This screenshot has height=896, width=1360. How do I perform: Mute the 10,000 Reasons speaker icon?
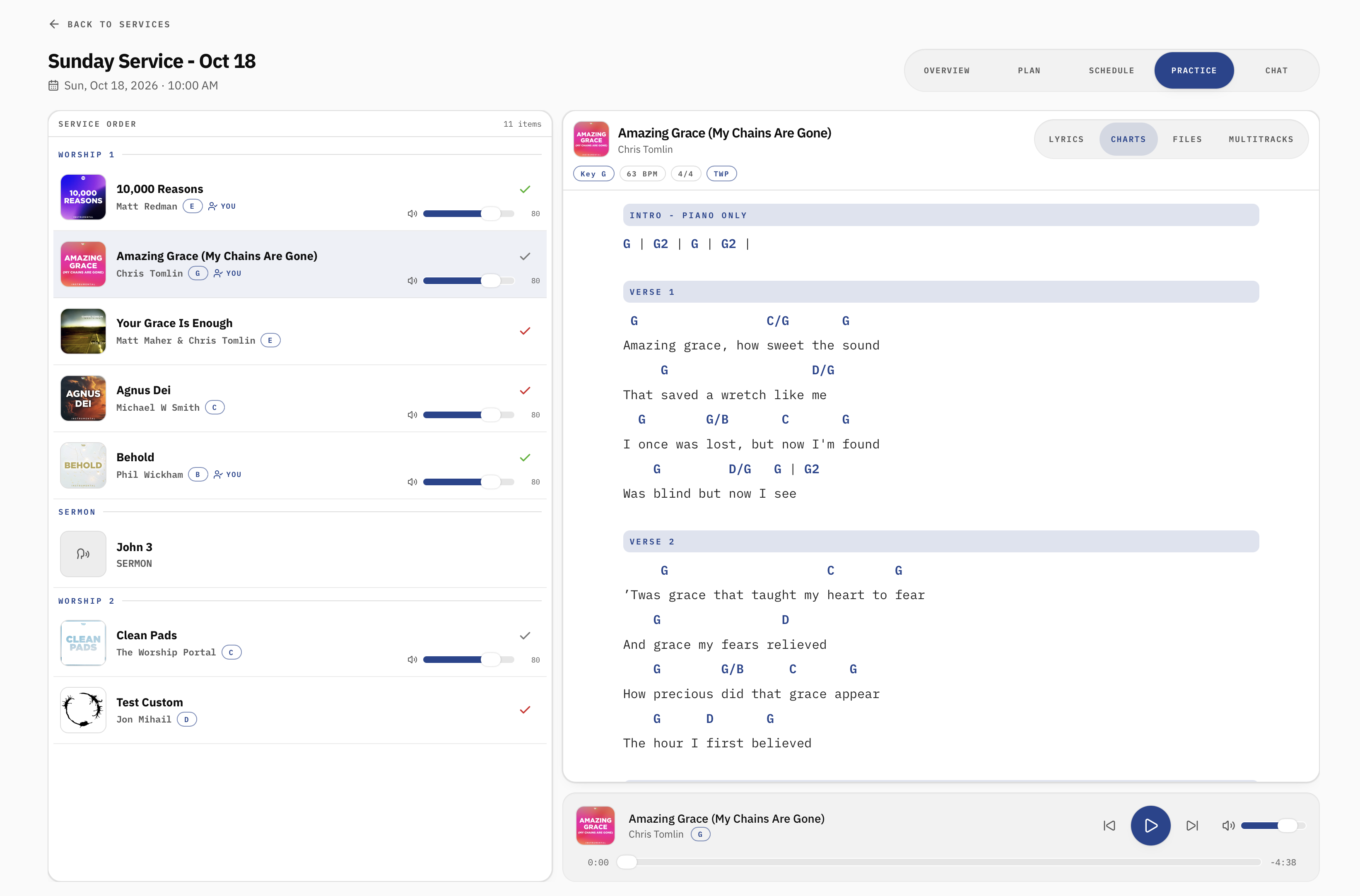point(412,214)
